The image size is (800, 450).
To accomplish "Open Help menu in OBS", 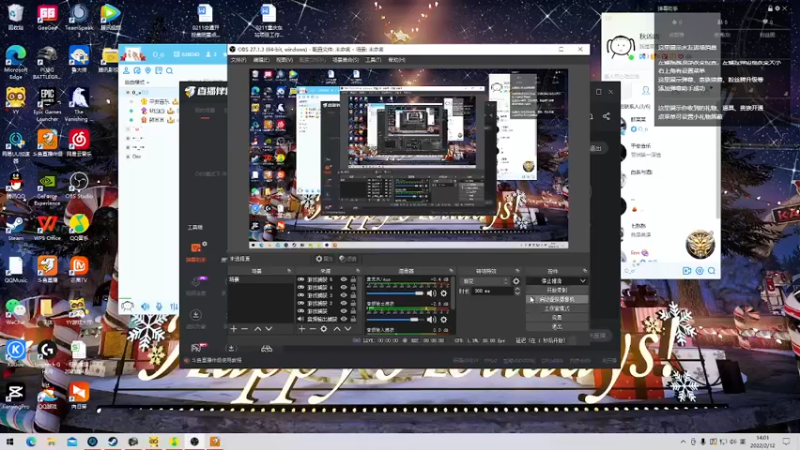I will [x=396, y=60].
